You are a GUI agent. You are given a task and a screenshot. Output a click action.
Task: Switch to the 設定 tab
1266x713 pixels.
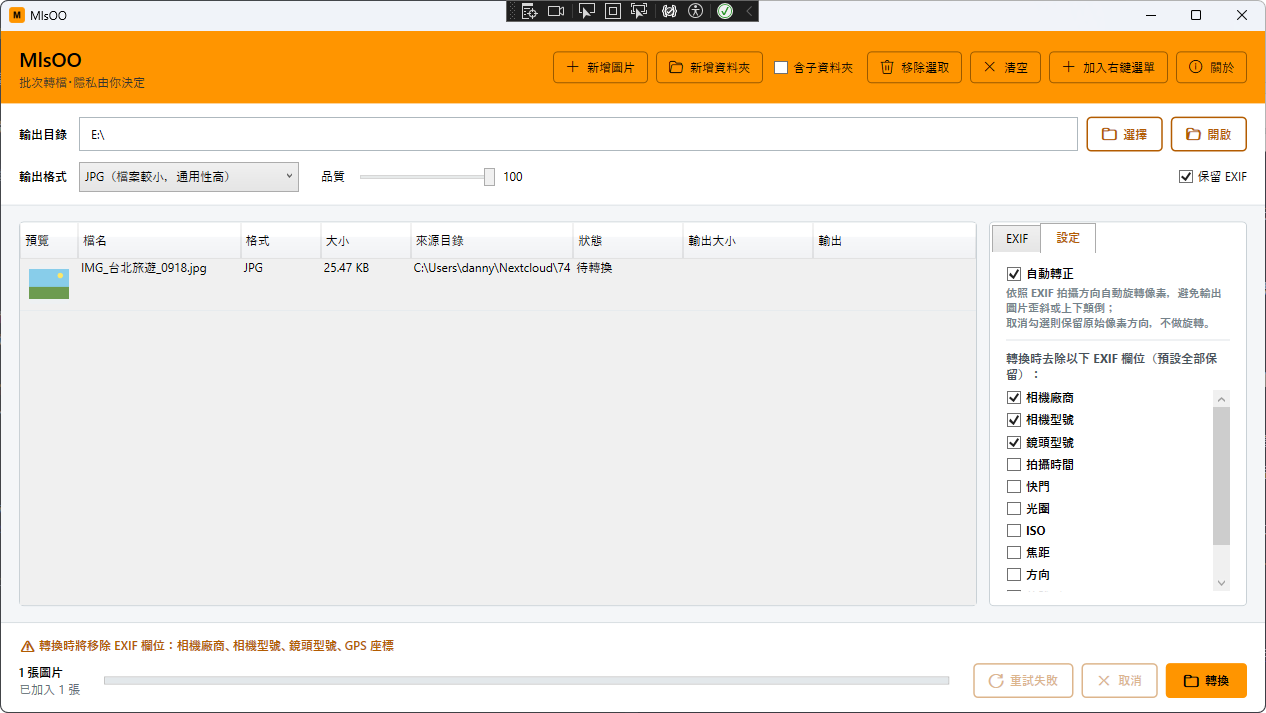[x=1068, y=238]
